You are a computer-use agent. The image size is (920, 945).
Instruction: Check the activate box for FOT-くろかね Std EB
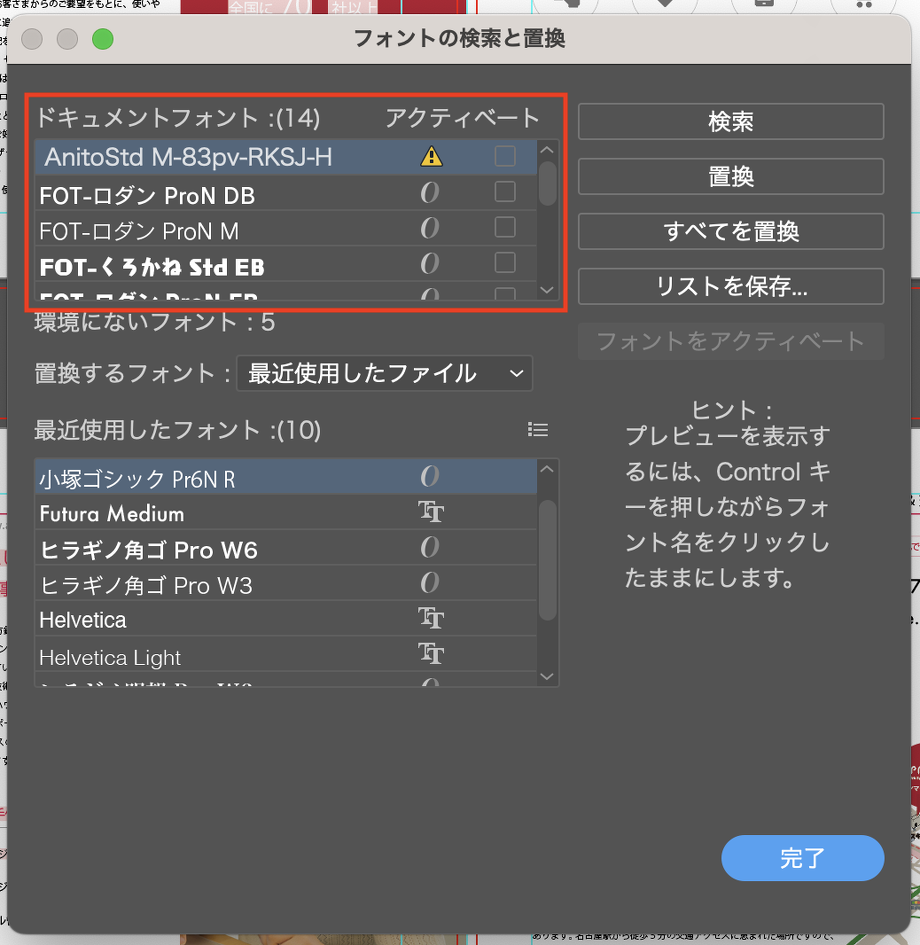(x=505, y=263)
